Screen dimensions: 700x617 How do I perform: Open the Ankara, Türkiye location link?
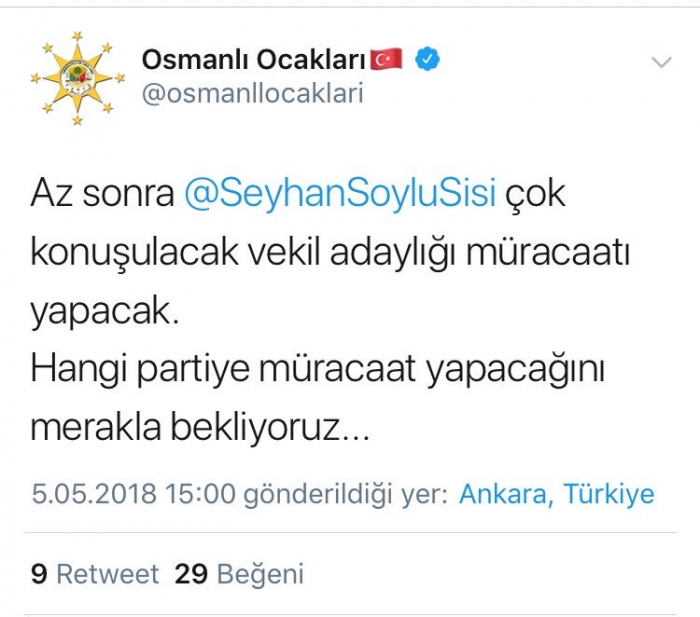(x=557, y=494)
